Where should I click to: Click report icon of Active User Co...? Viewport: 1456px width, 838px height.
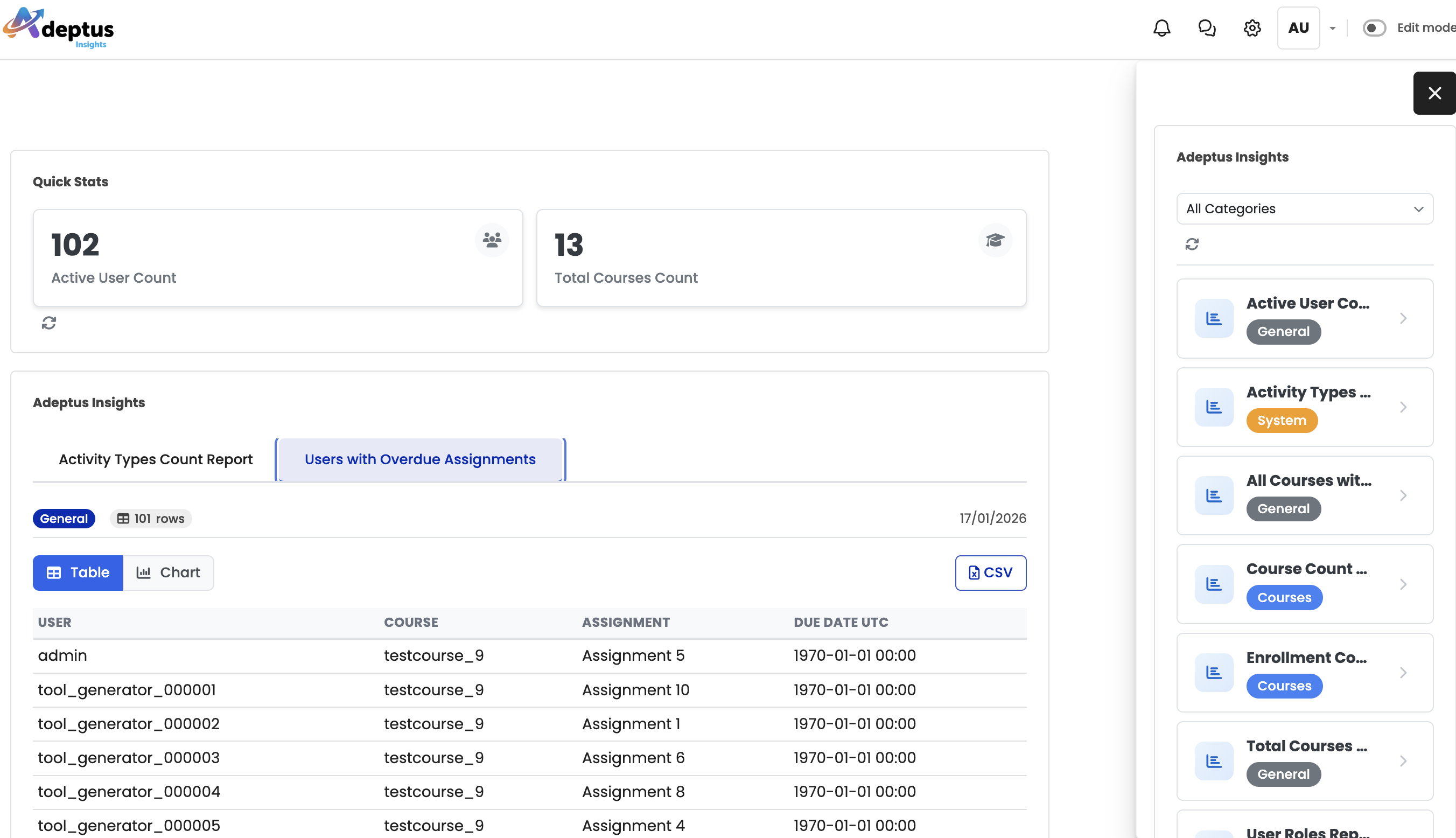(1213, 318)
